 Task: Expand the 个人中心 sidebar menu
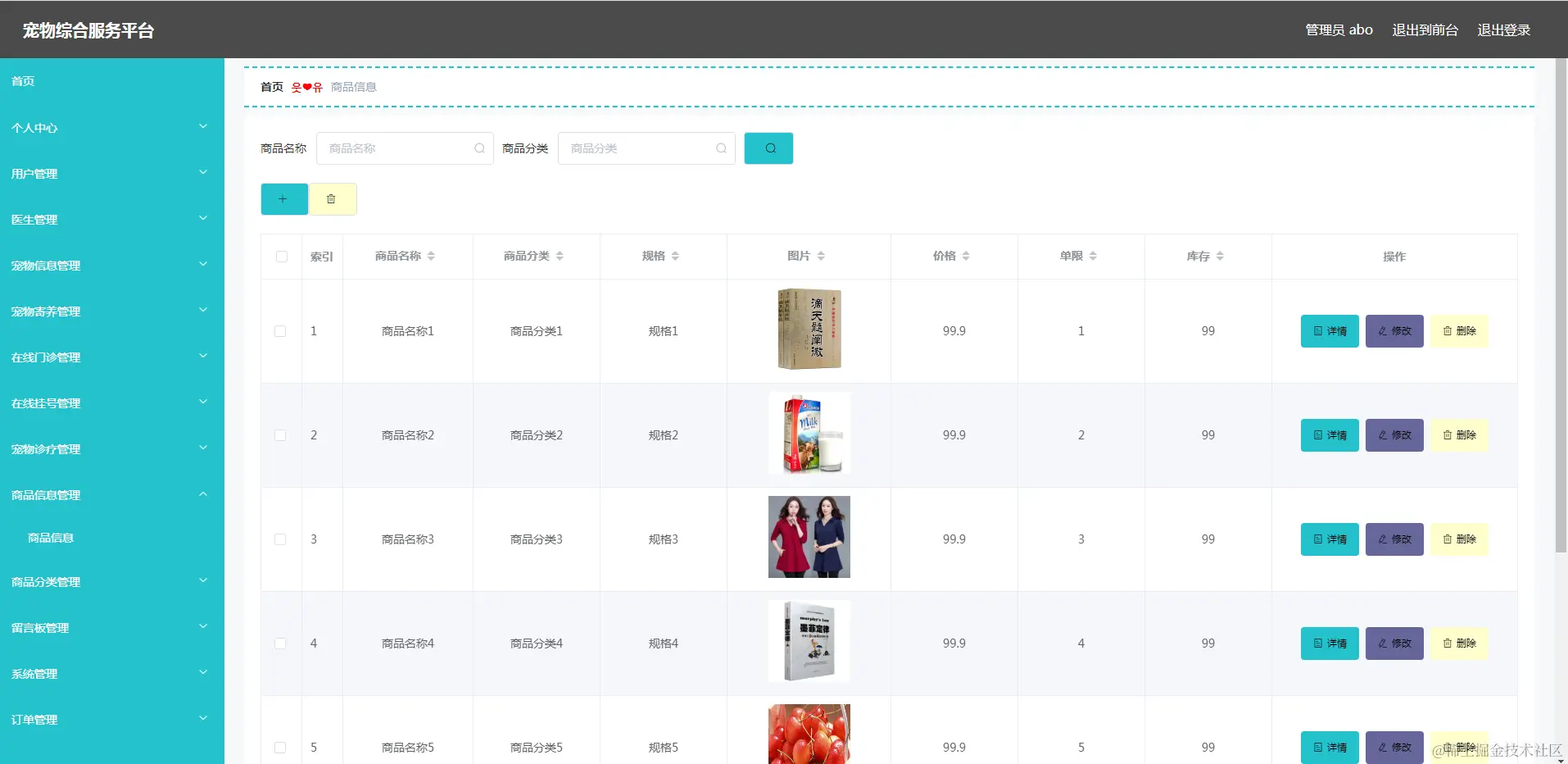click(x=112, y=127)
